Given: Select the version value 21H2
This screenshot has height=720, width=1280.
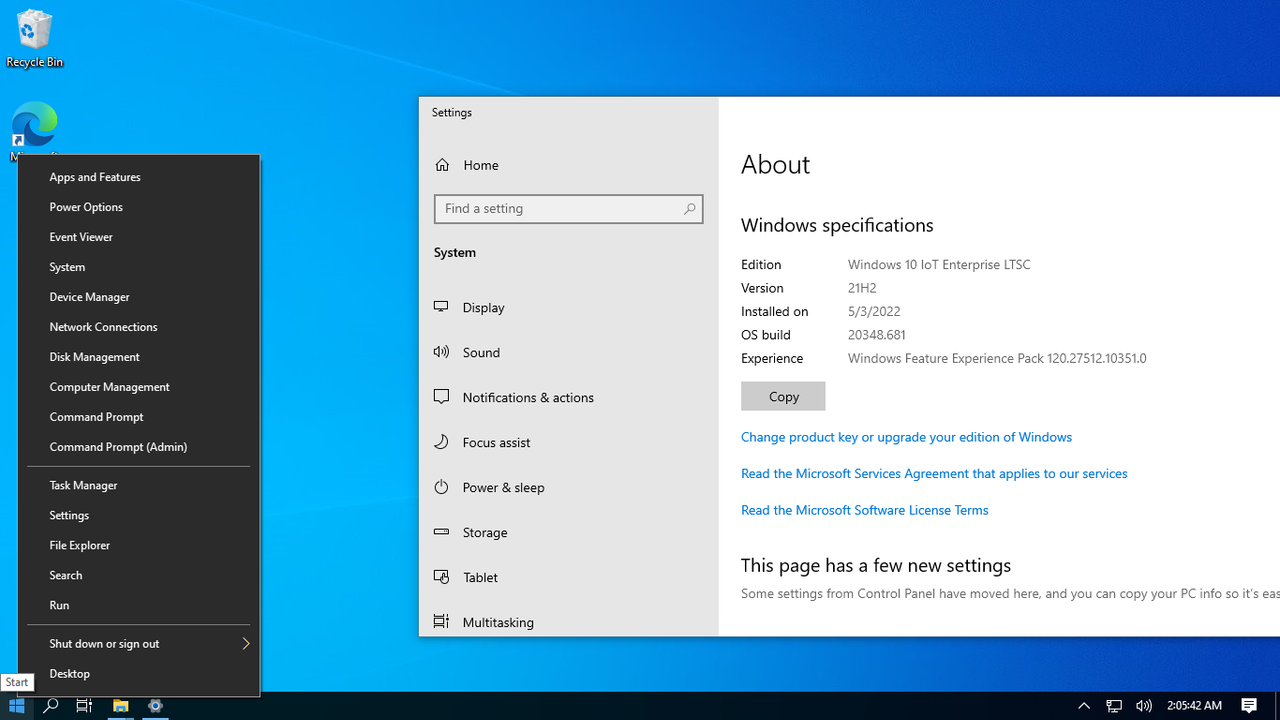Looking at the screenshot, I should tap(862, 288).
